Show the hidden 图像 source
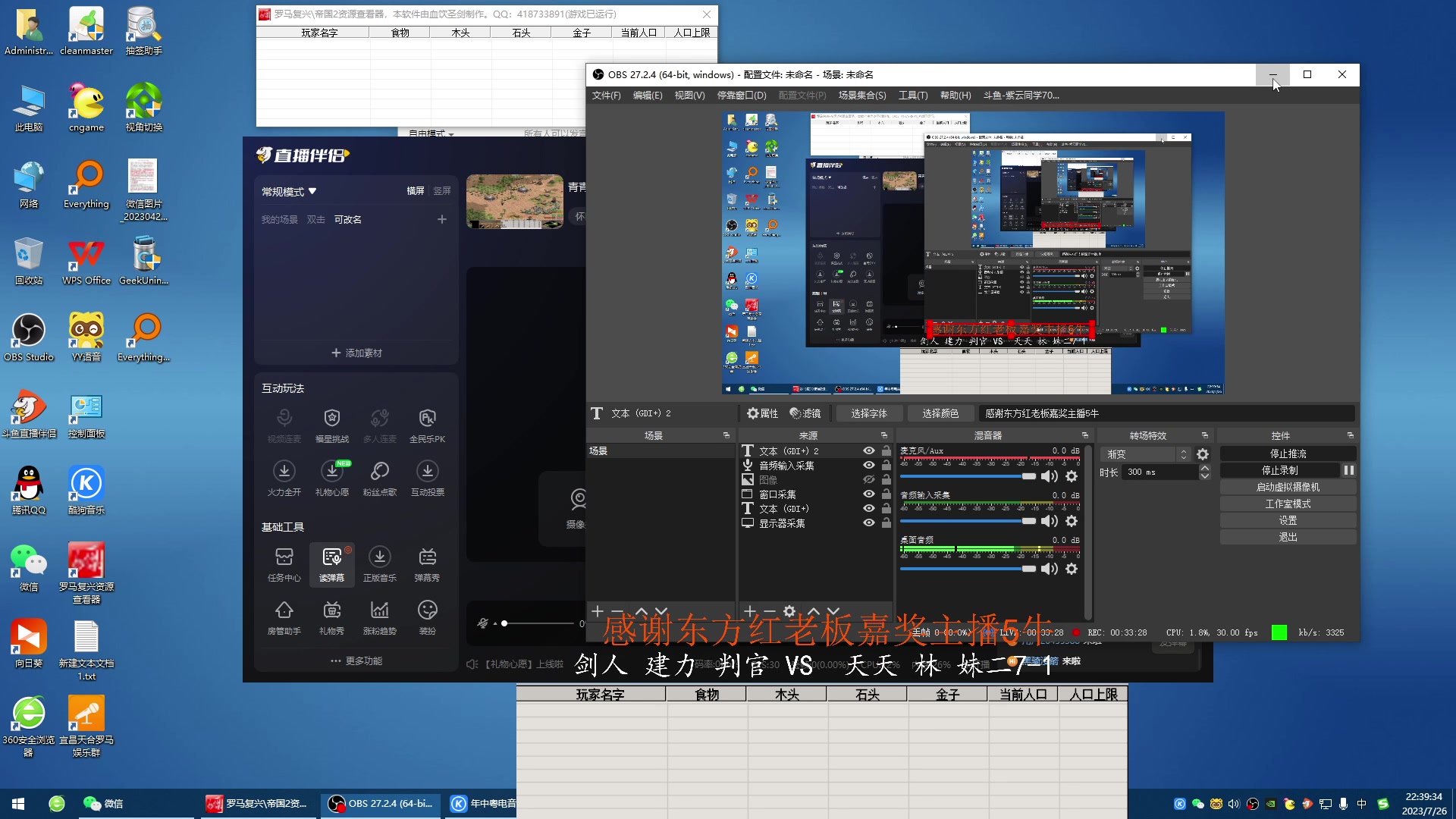 869,480
